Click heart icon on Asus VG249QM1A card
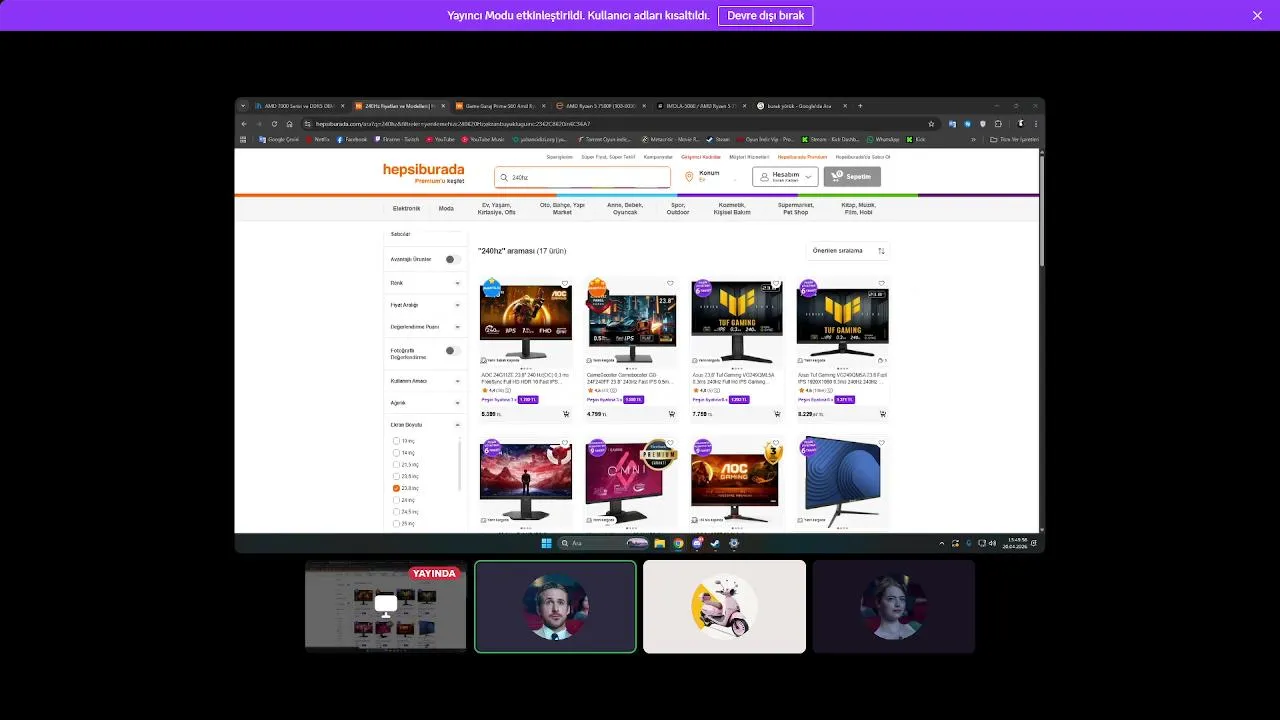 tap(776, 284)
